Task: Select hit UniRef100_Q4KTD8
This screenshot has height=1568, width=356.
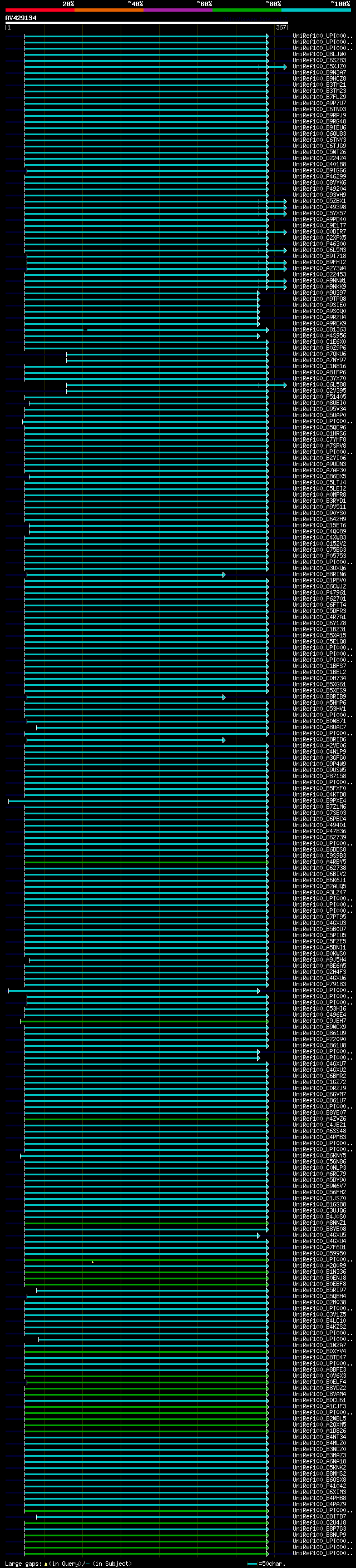Action: point(319,794)
